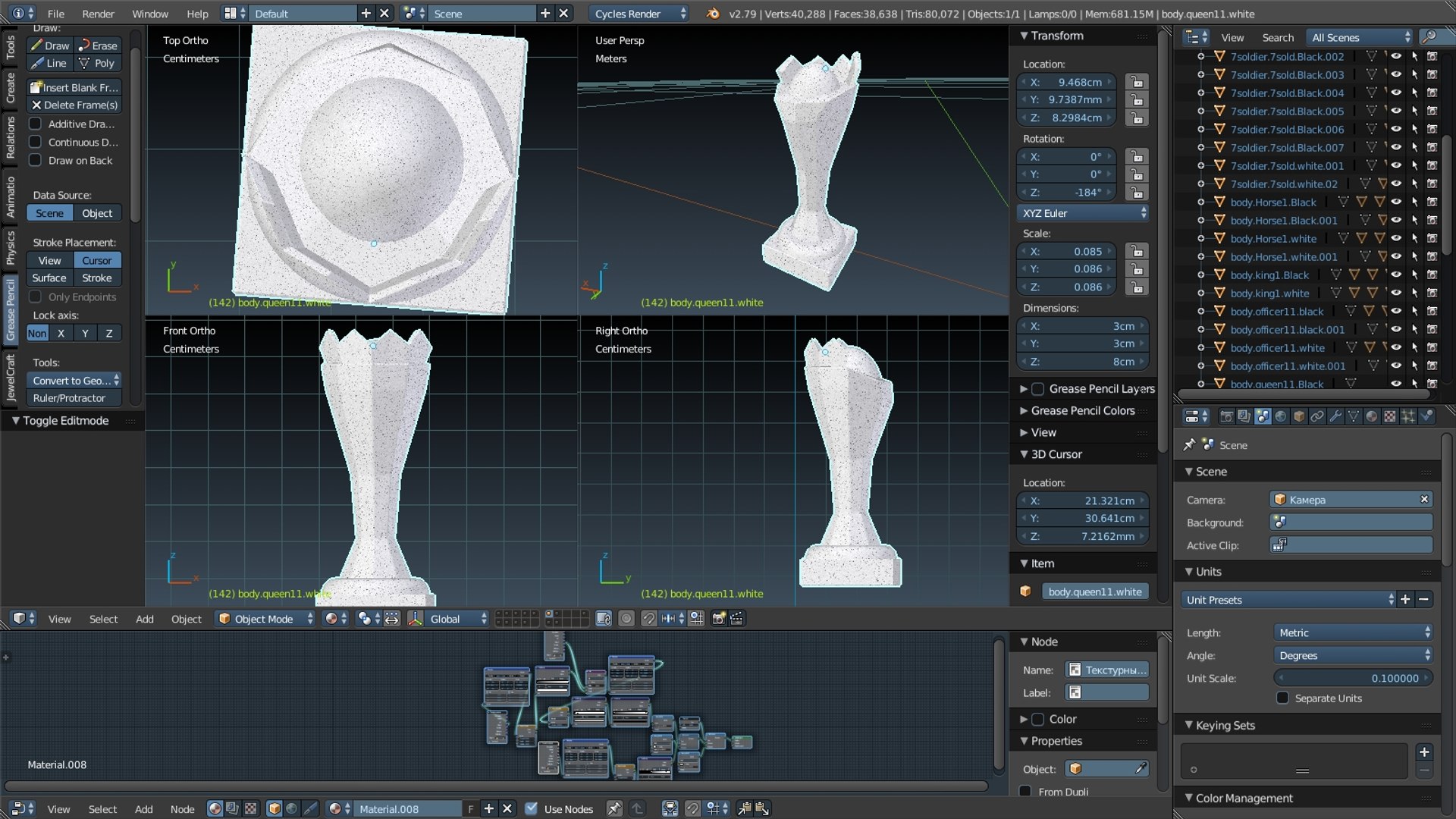The width and height of the screenshot is (1456, 819).
Task: Open the XYZ Euler rotation mode dropdown
Action: (1083, 213)
